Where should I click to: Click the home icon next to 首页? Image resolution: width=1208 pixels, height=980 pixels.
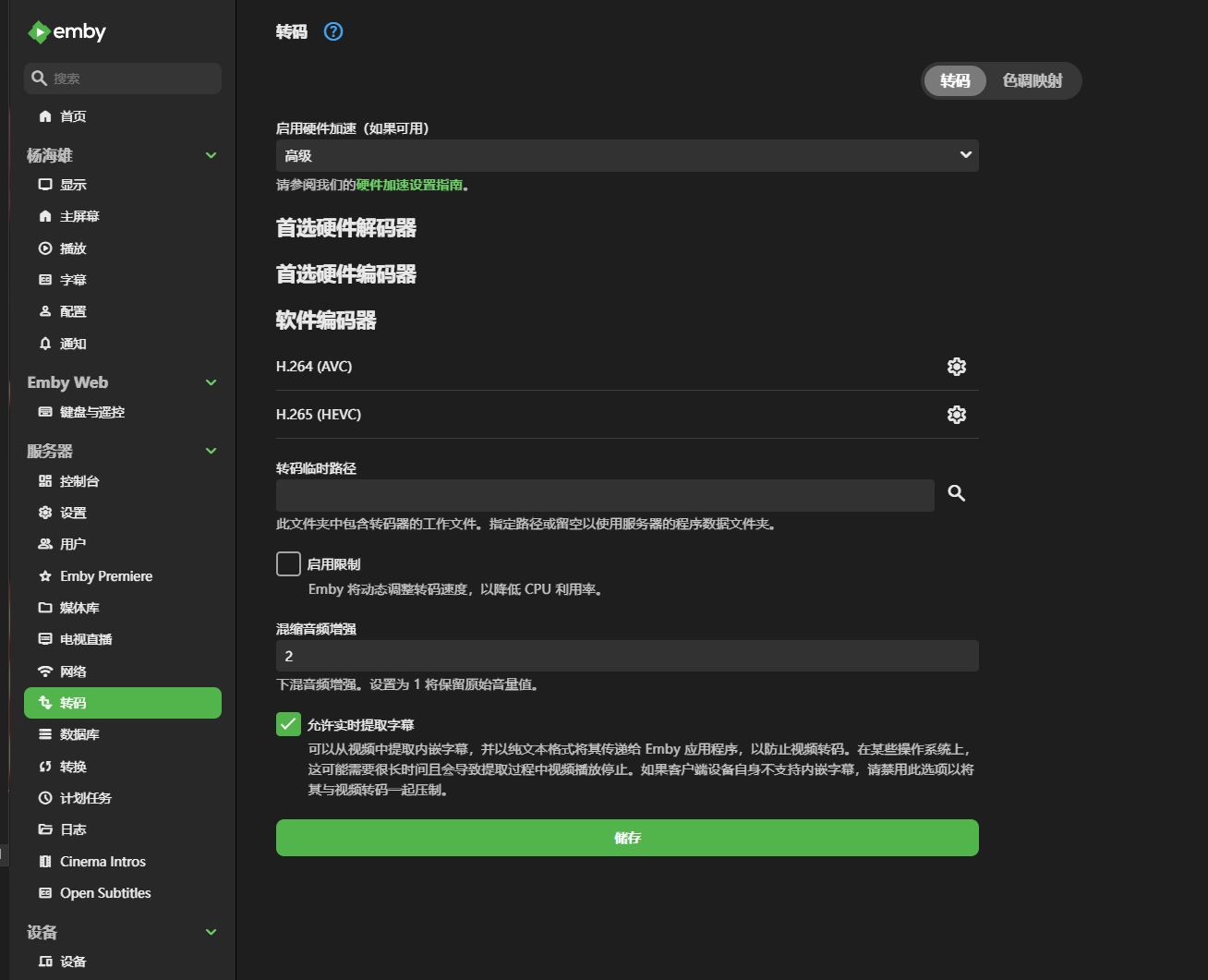45,116
